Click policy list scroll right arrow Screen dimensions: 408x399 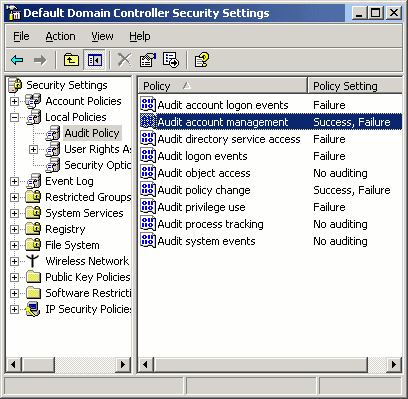[x=394, y=364]
